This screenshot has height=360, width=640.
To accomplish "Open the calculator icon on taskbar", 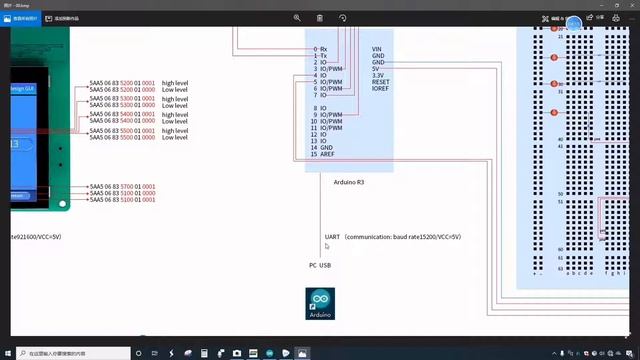I will pos(204,353).
